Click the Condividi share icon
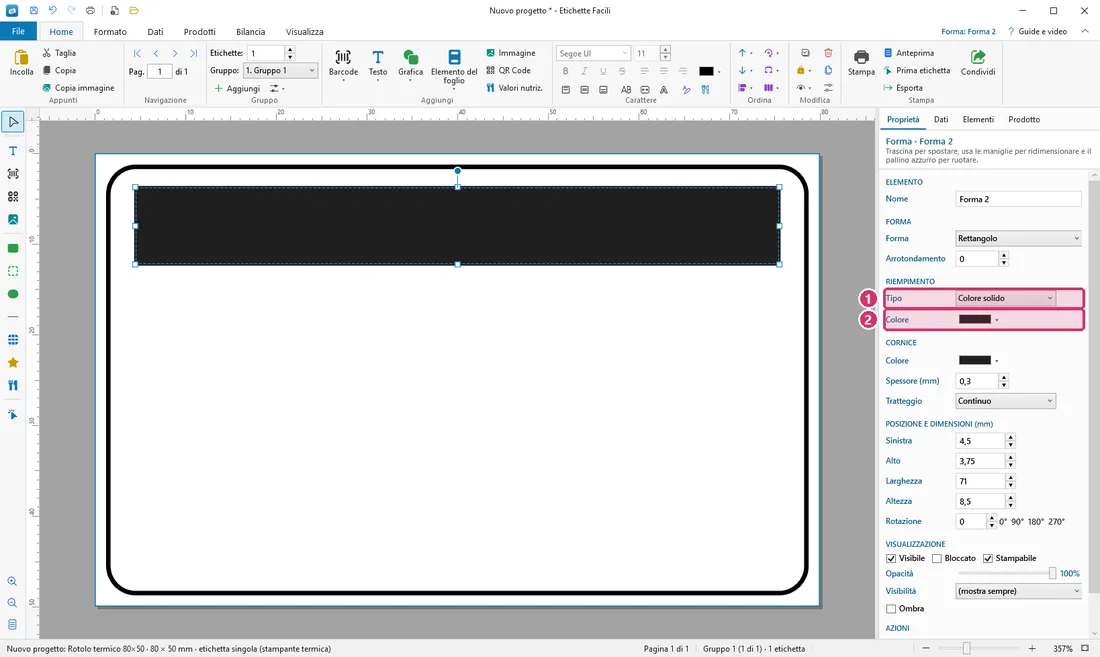 [978, 62]
